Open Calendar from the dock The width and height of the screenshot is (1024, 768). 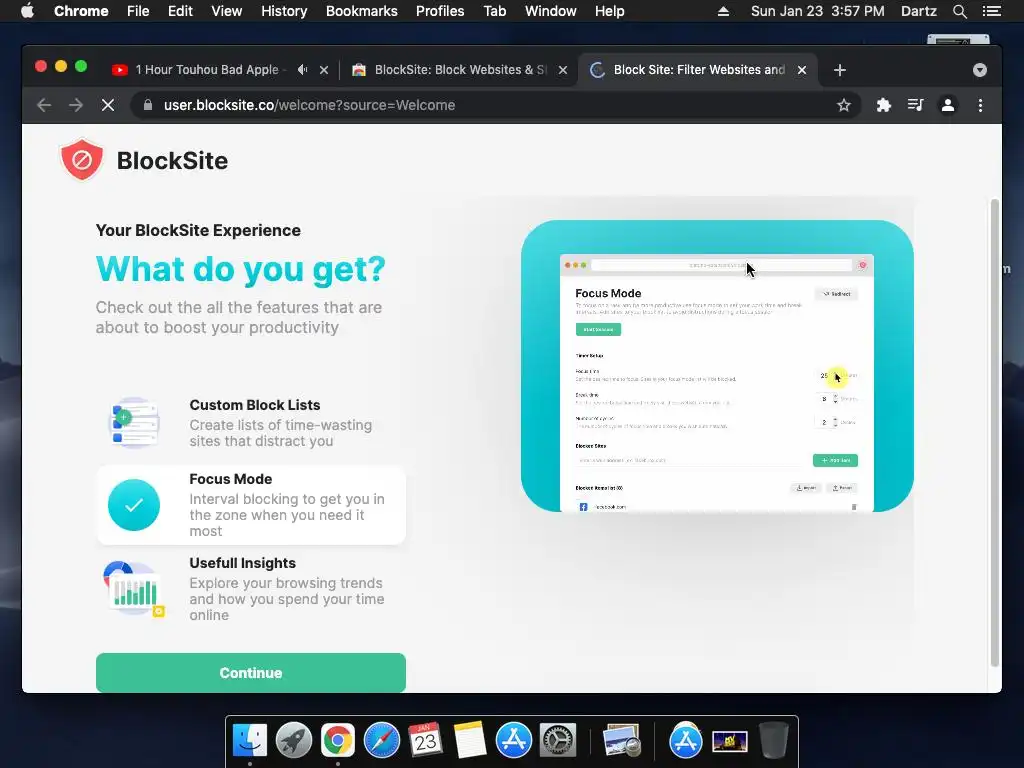coord(425,740)
